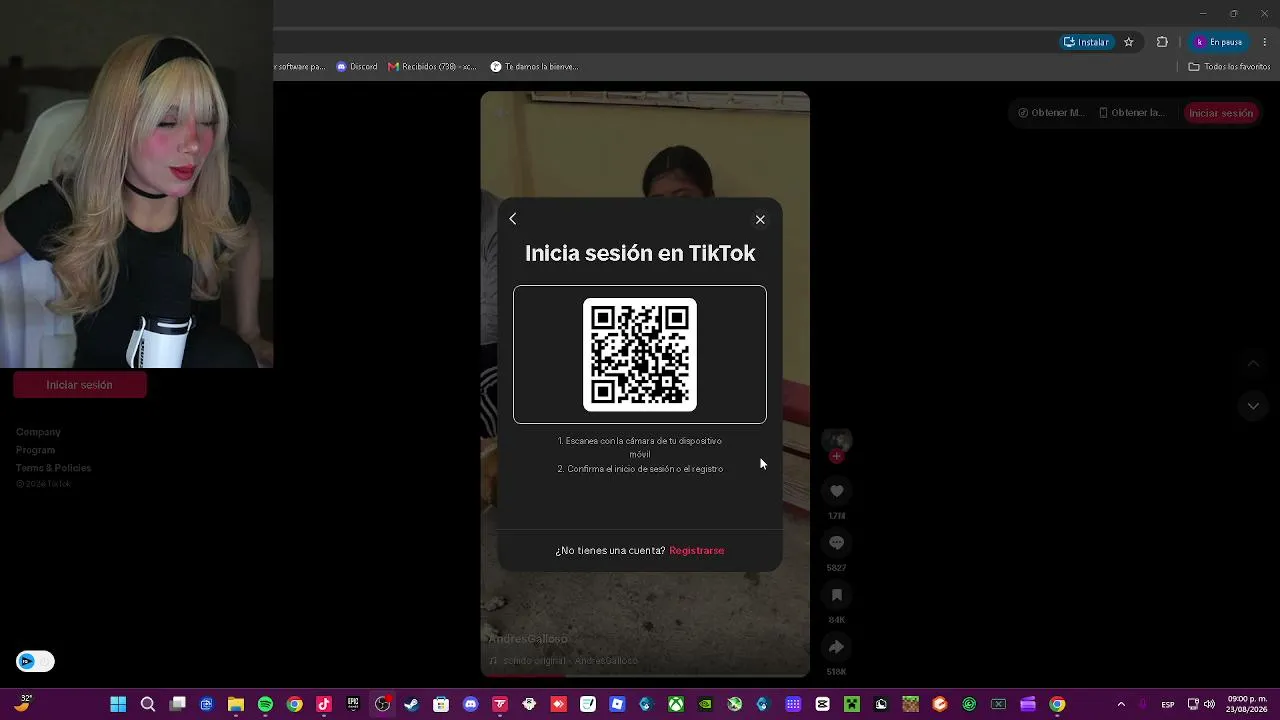Open the Windows Start menu
The height and width of the screenshot is (720, 1280).
[118, 705]
